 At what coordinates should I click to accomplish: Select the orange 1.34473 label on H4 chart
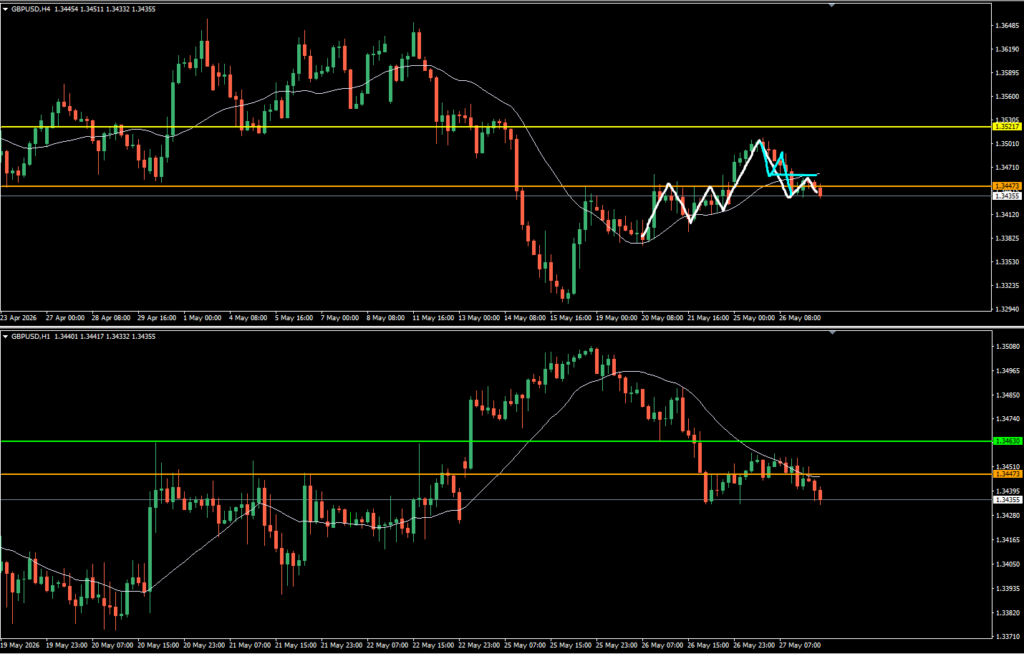(1006, 187)
